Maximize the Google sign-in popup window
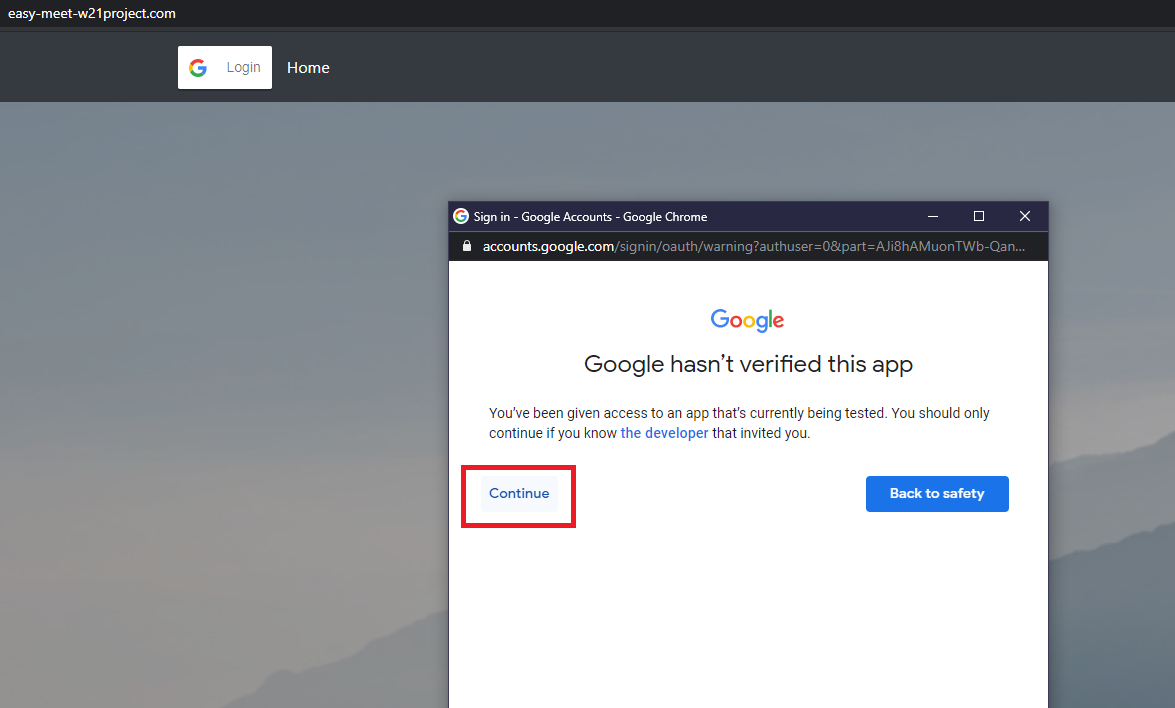Screen dimensions: 1175x708 [978, 216]
